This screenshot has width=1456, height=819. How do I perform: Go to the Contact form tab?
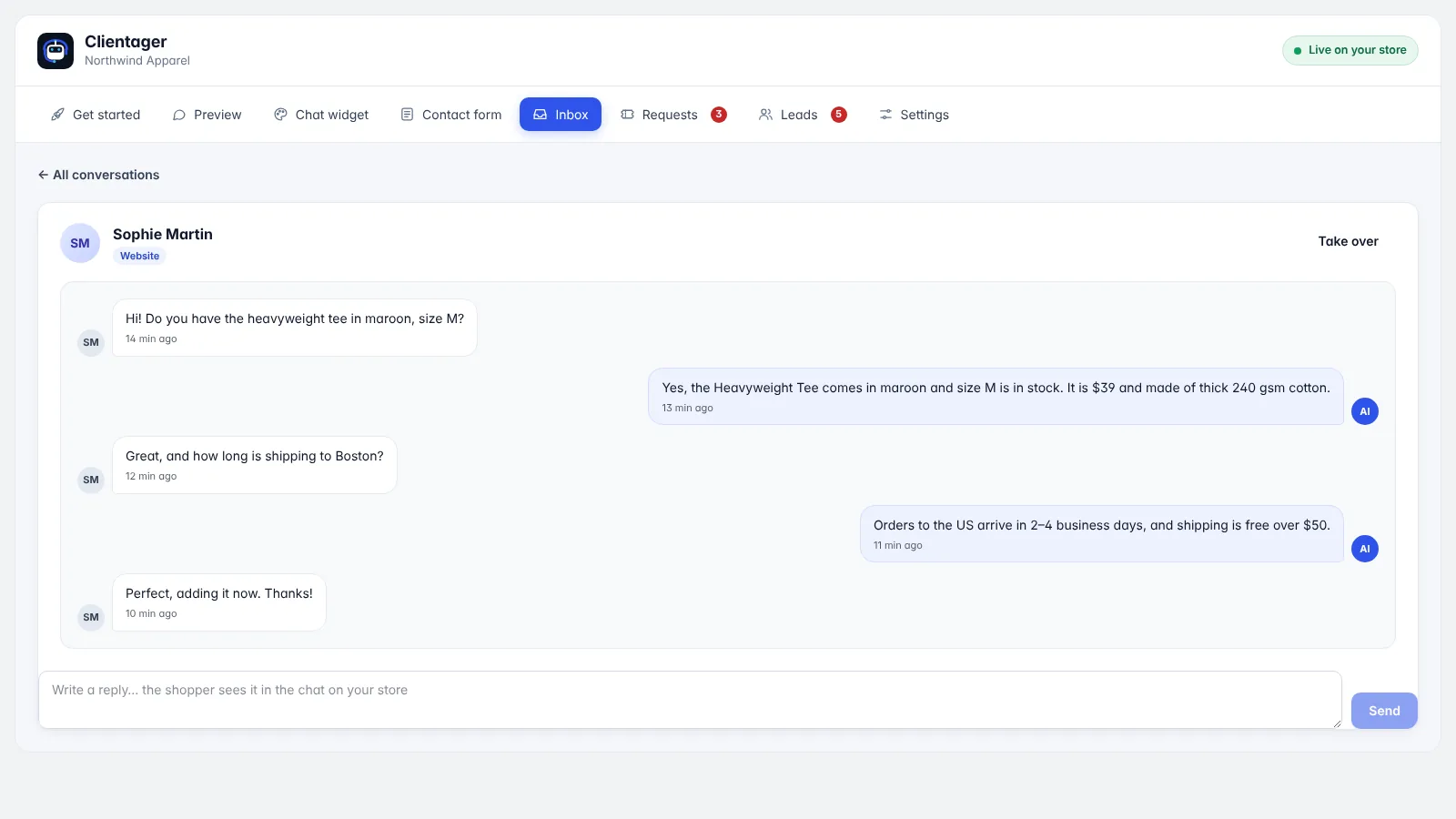[451, 115]
